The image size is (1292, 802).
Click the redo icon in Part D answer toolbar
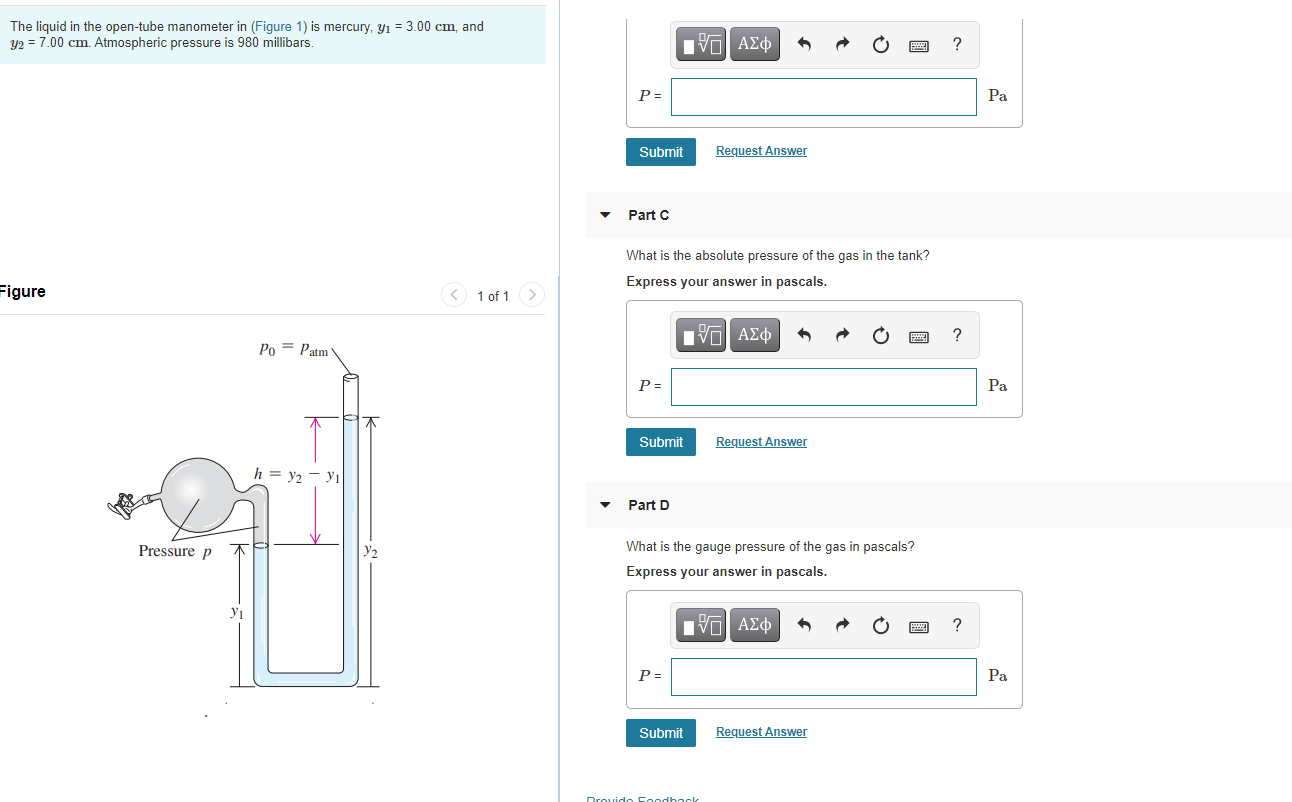pyautogui.click(x=842, y=625)
